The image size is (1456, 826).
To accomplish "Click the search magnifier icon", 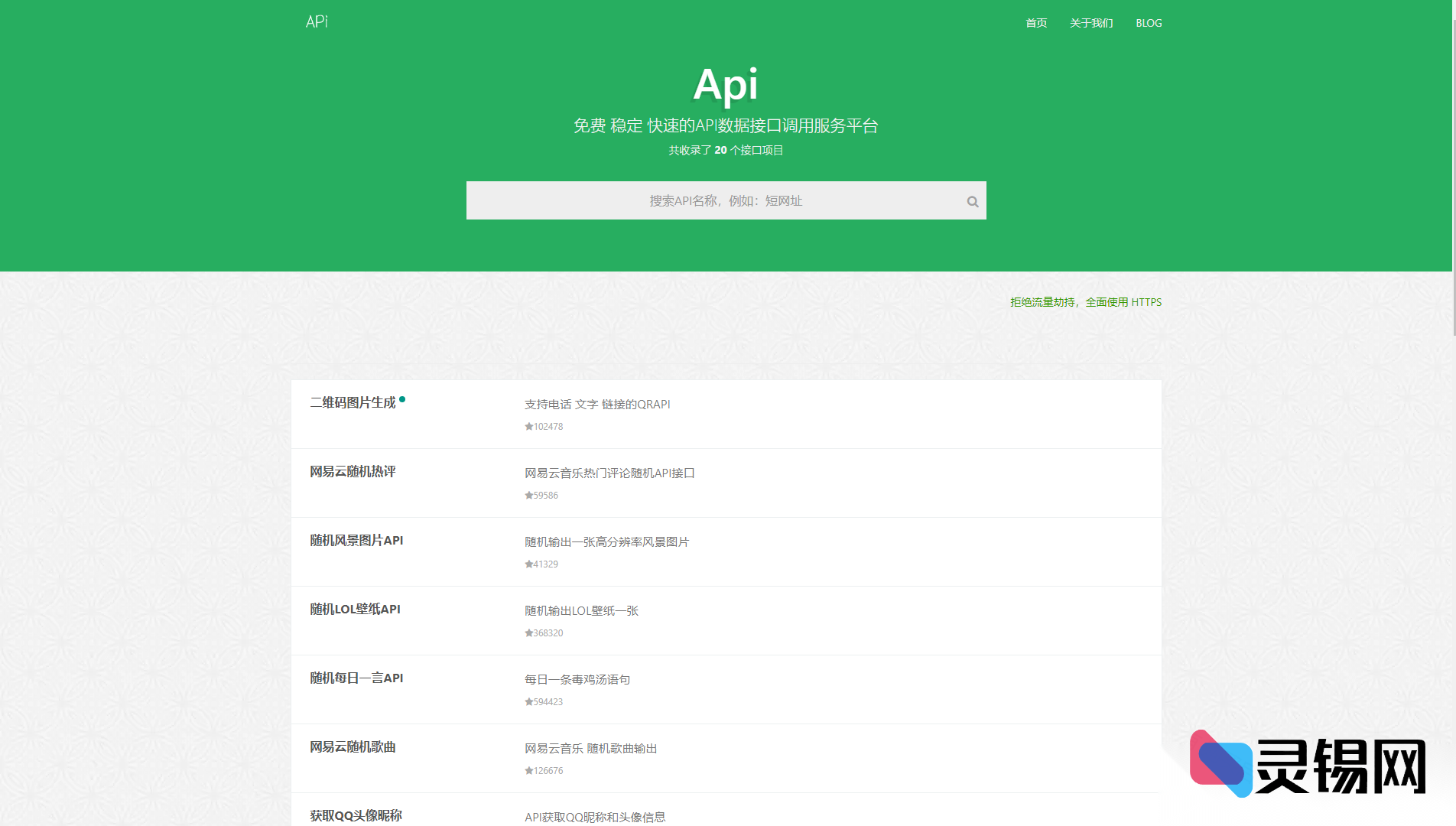I will (x=972, y=200).
